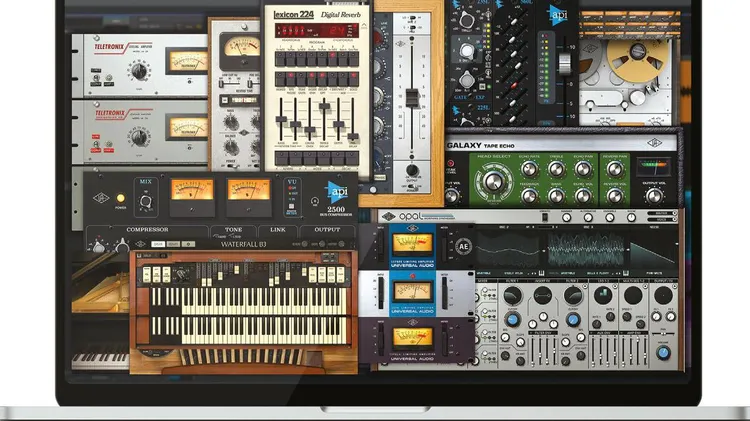Click the silver 1176 limiter VU meter
This screenshot has width=750, height=421.
click(412, 290)
